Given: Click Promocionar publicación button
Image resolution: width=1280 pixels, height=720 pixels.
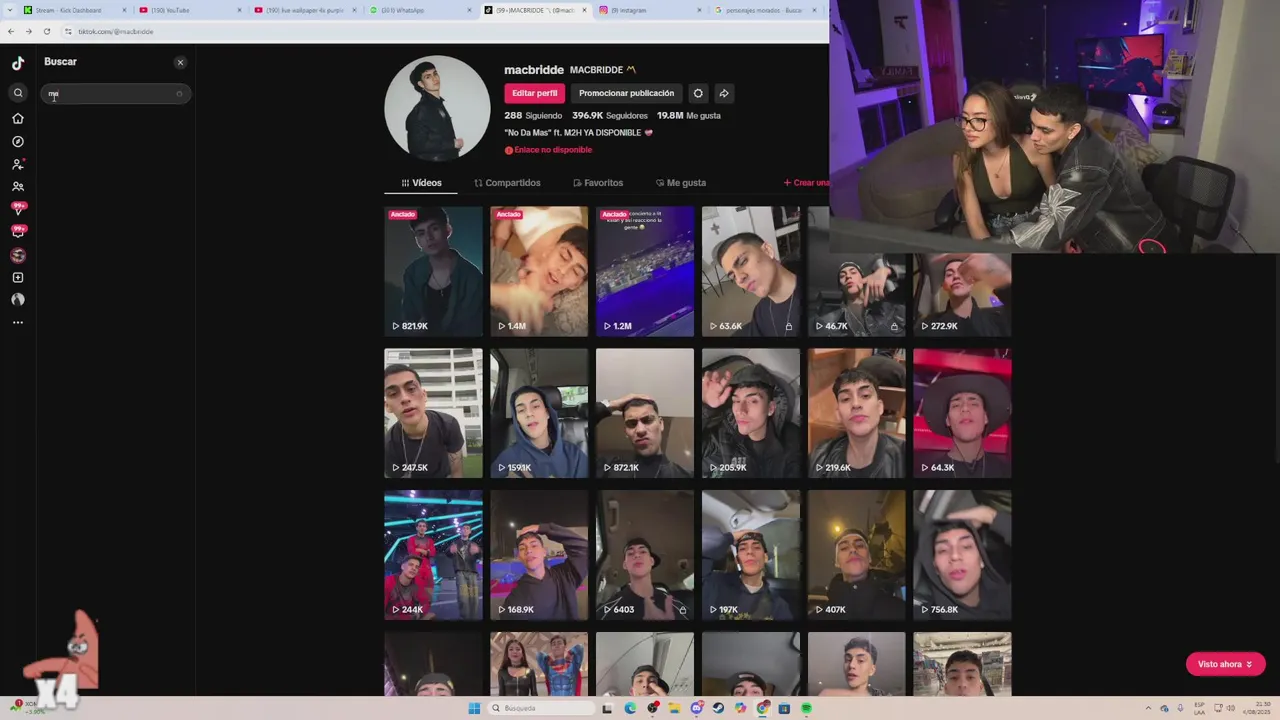Looking at the screenshot, I should coord(626,93).
